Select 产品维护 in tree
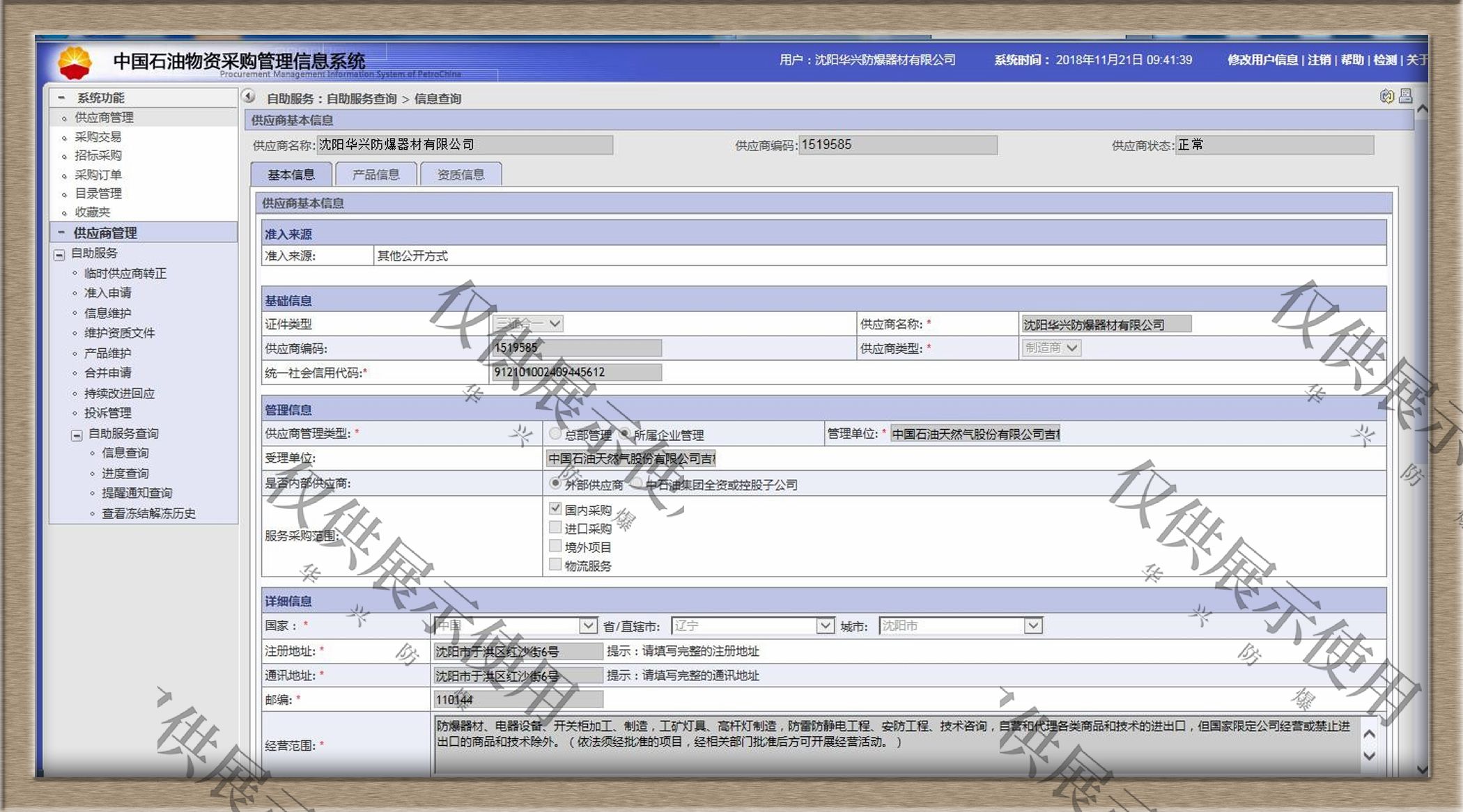This screenshot has height=812, width=1463. coord(108,353)
